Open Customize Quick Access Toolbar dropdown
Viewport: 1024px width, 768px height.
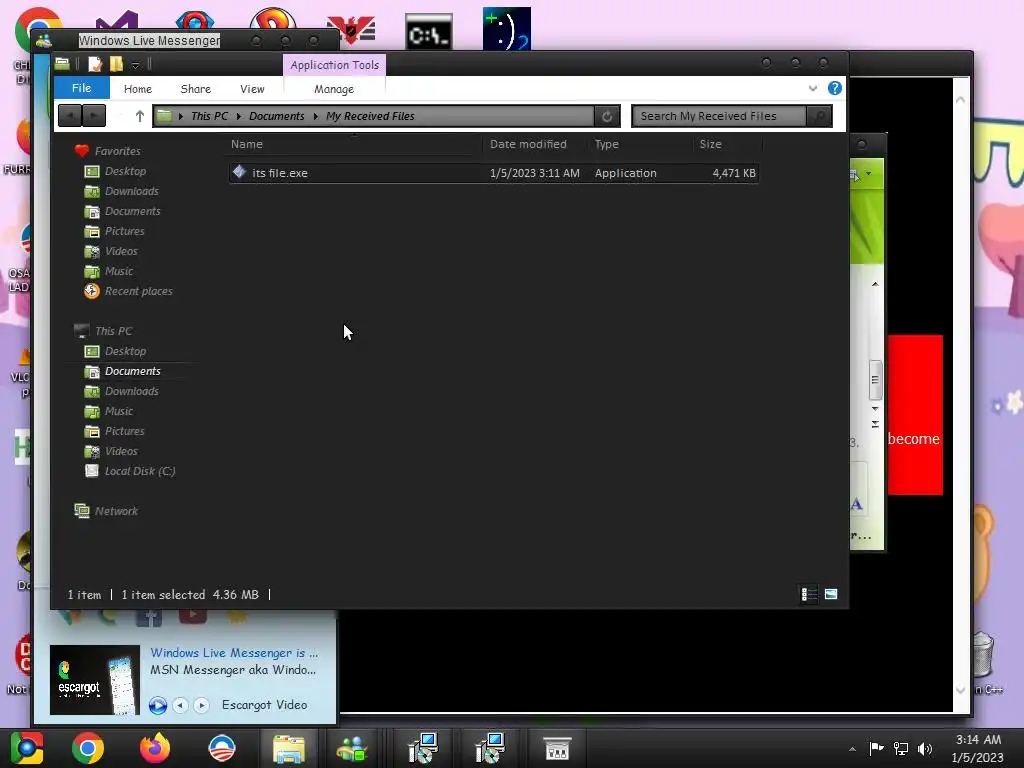tap(135, 65)
